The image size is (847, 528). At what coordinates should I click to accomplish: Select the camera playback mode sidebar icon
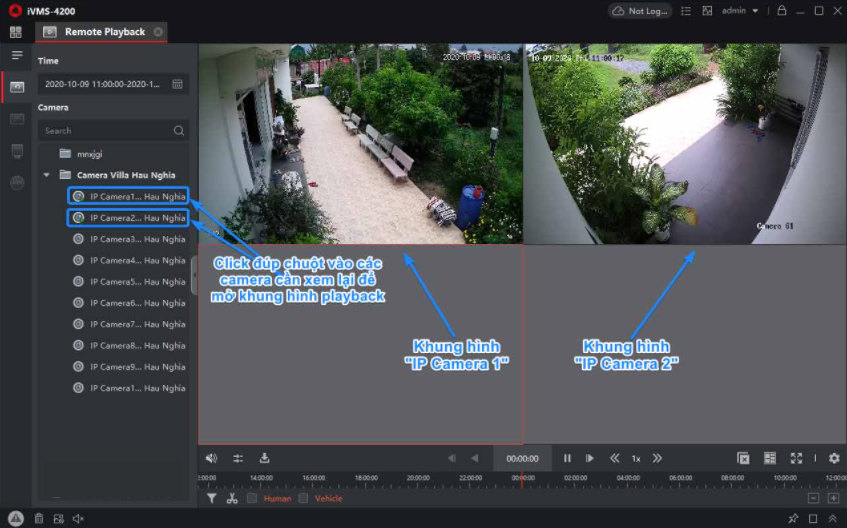click(17, 87)
